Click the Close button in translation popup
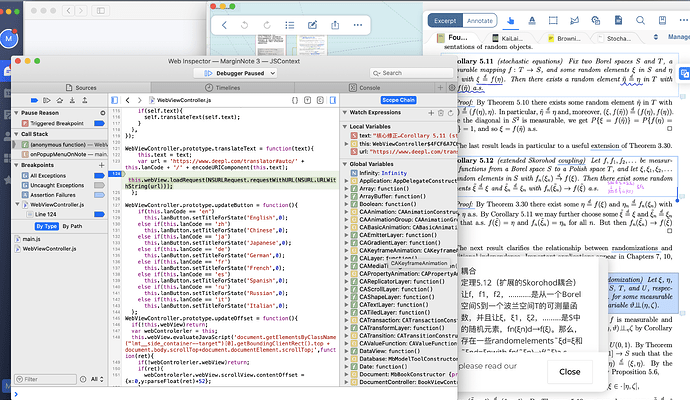 570,372
